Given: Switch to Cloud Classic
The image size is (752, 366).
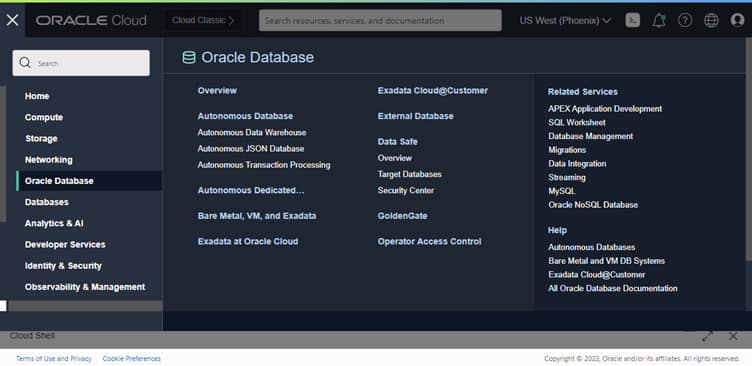Looking at the screenshot, I should pos(203,21).
